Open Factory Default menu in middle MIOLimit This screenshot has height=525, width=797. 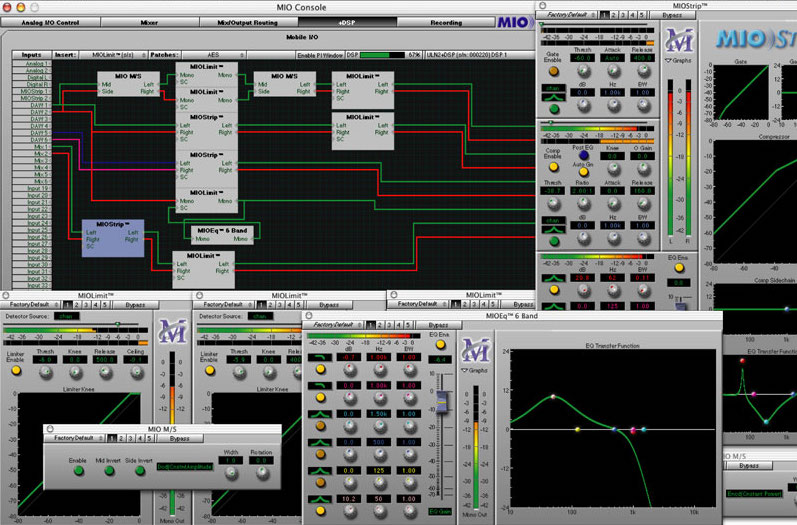click(x=224, y=305)
